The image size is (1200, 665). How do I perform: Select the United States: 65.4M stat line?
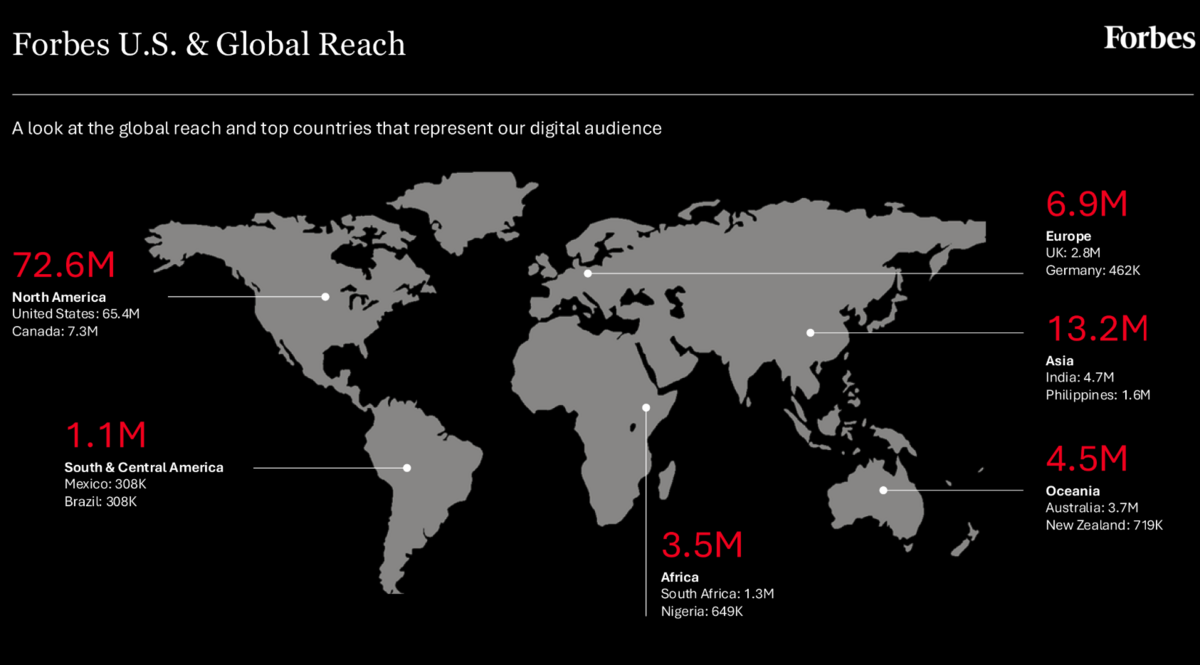click(x=75, y=313)
